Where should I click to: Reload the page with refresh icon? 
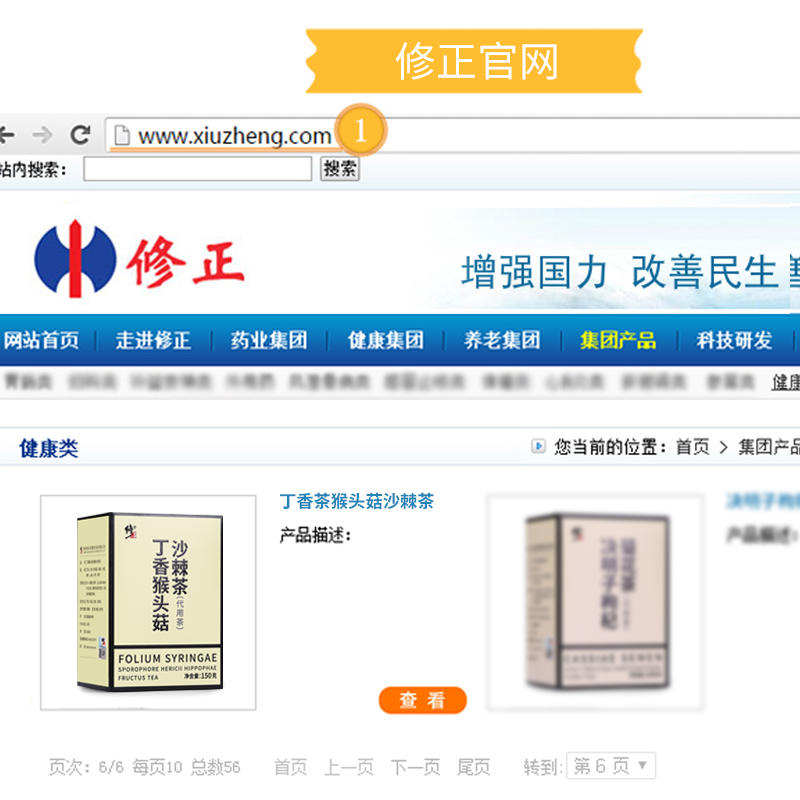(80, 135)
